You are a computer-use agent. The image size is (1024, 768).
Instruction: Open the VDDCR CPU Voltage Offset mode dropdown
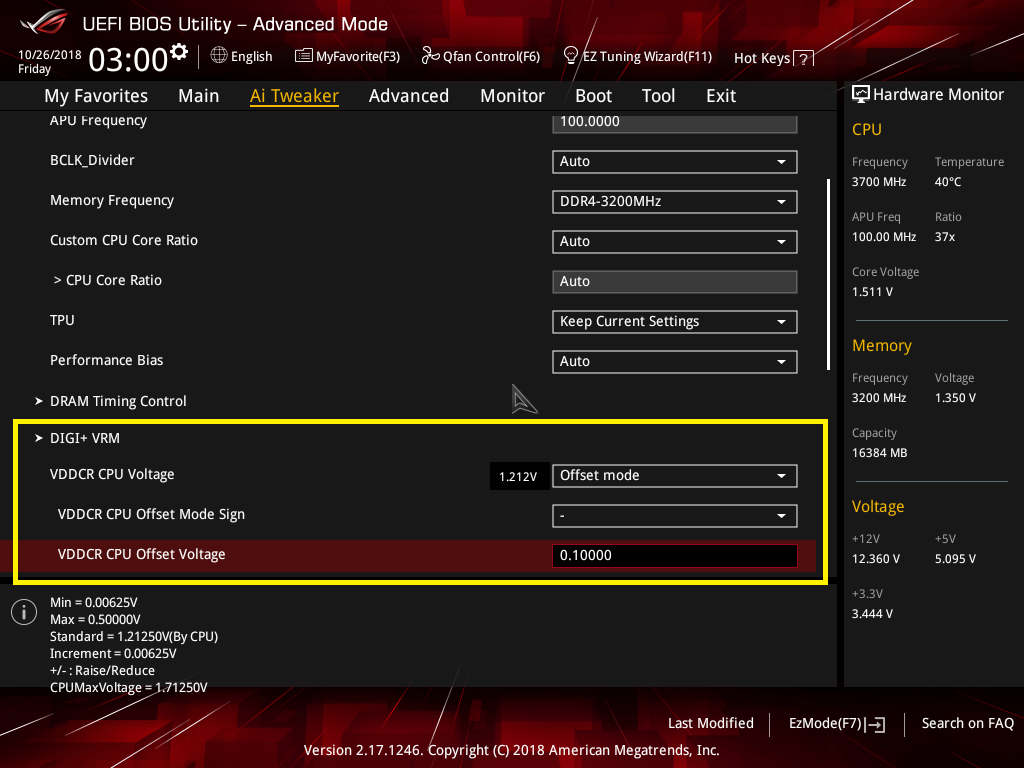pyautogui.click(x=675, y=476)
